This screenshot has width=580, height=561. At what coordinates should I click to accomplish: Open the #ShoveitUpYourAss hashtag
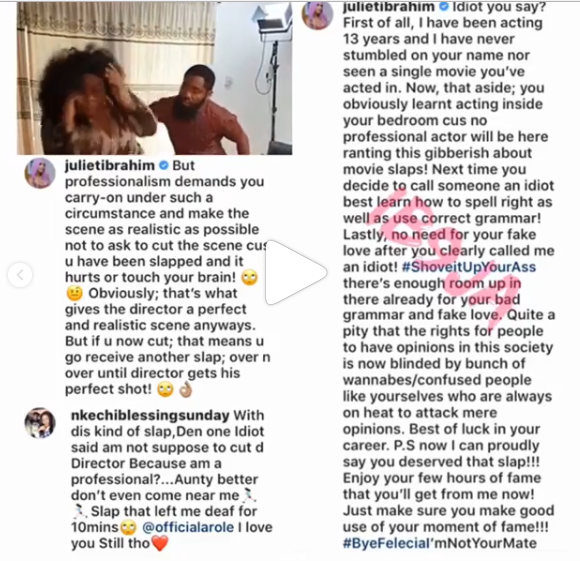pyautogui.click(x=469, y=267)
